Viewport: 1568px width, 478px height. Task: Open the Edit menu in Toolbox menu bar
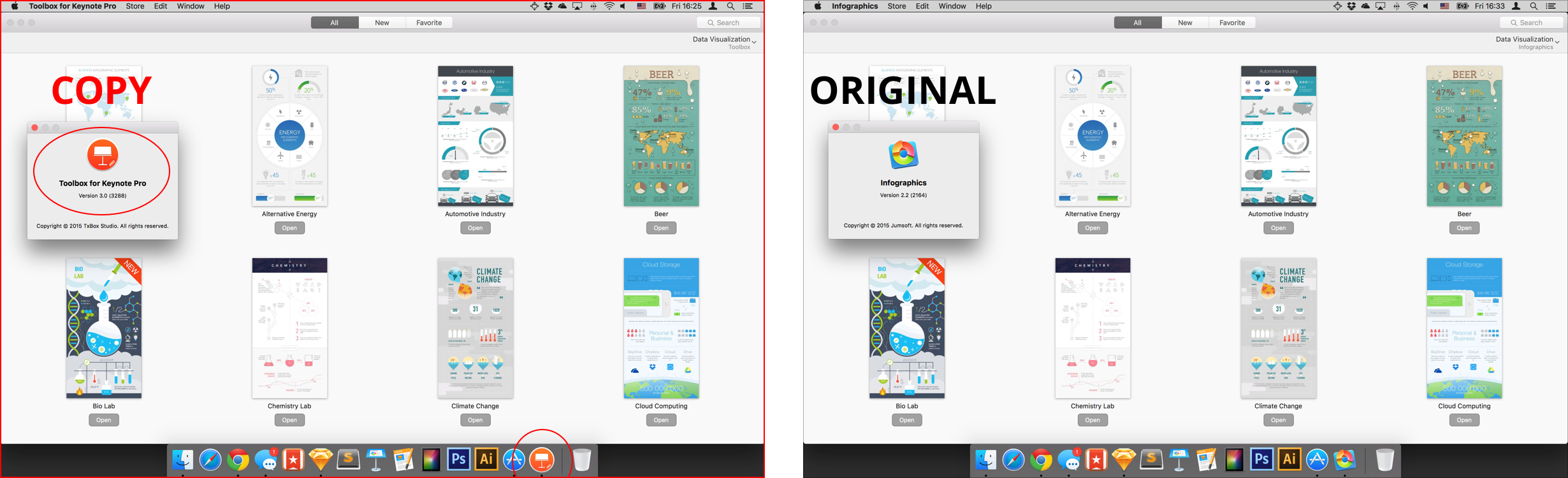(161, 6)
